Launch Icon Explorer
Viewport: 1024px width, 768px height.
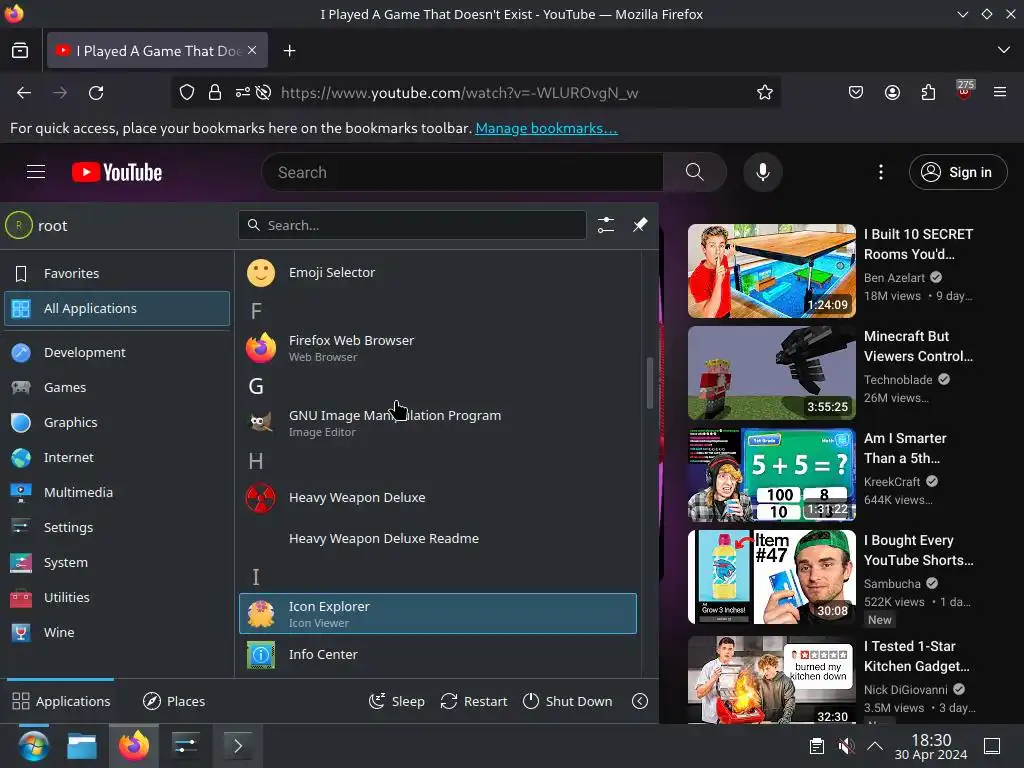(438, 614)
